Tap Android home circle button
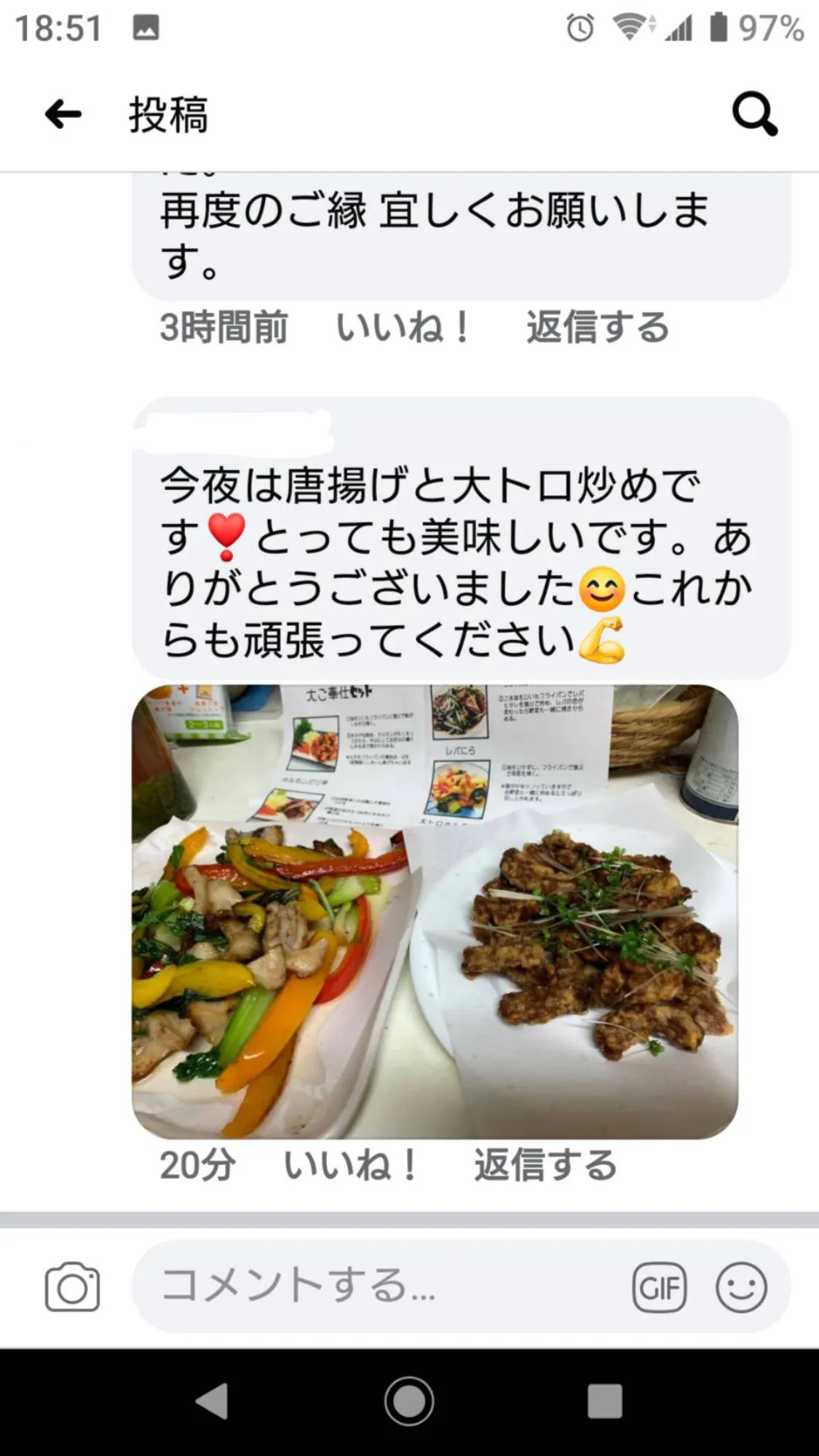 pos(409,1401)
